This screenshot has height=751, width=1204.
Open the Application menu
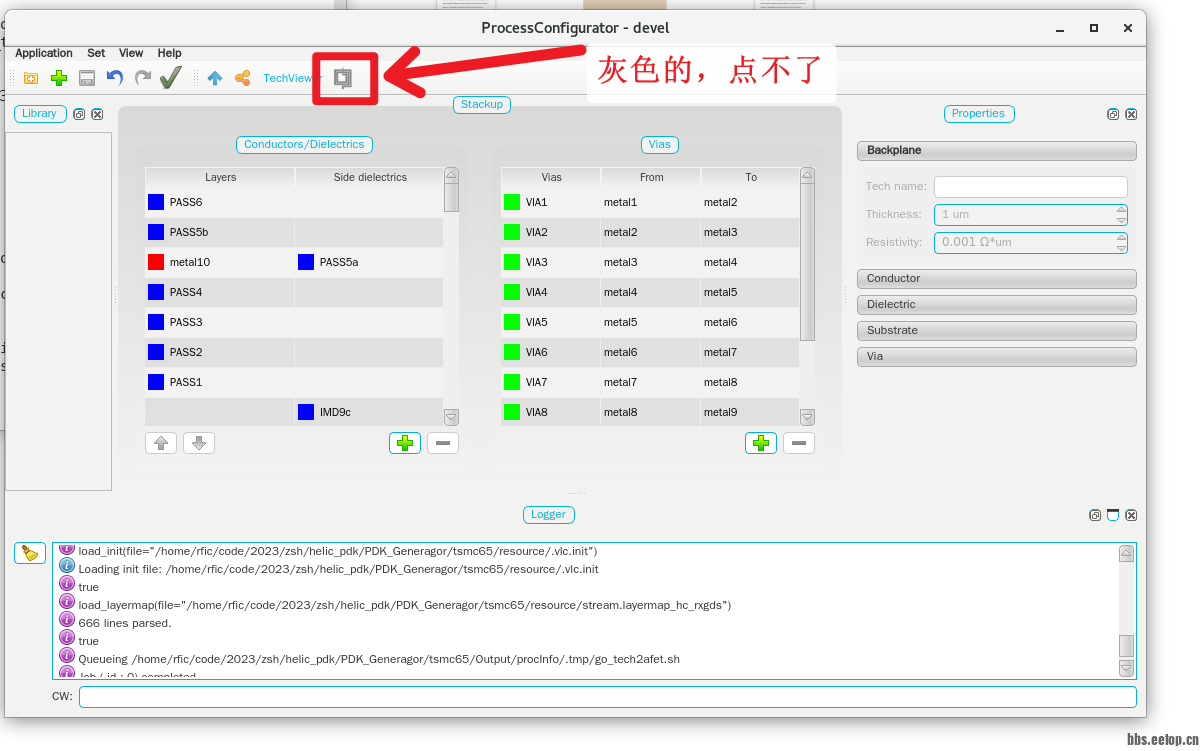(44, 53)
